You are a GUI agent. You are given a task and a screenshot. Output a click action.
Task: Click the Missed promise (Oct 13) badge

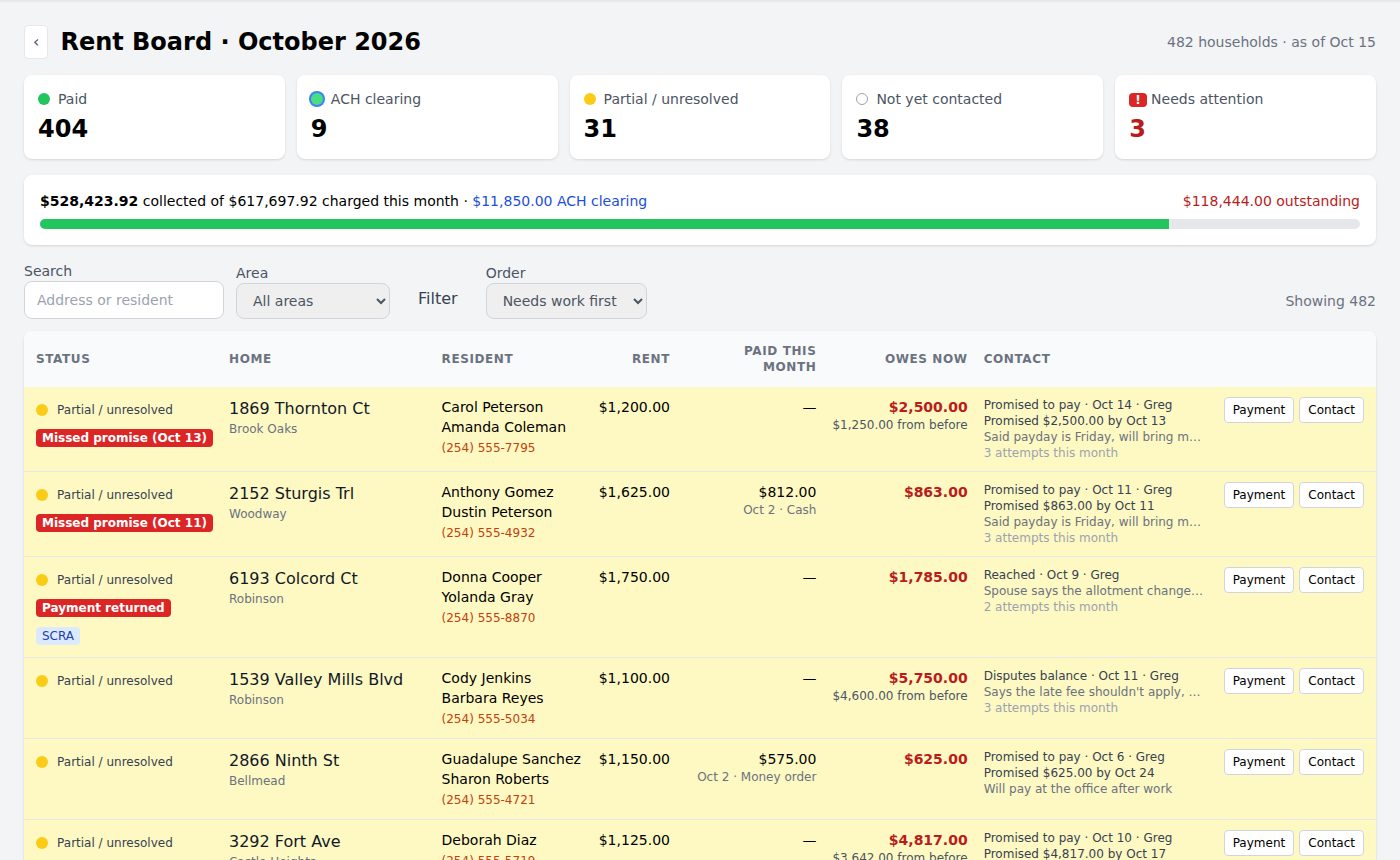(x=125, y=438)
